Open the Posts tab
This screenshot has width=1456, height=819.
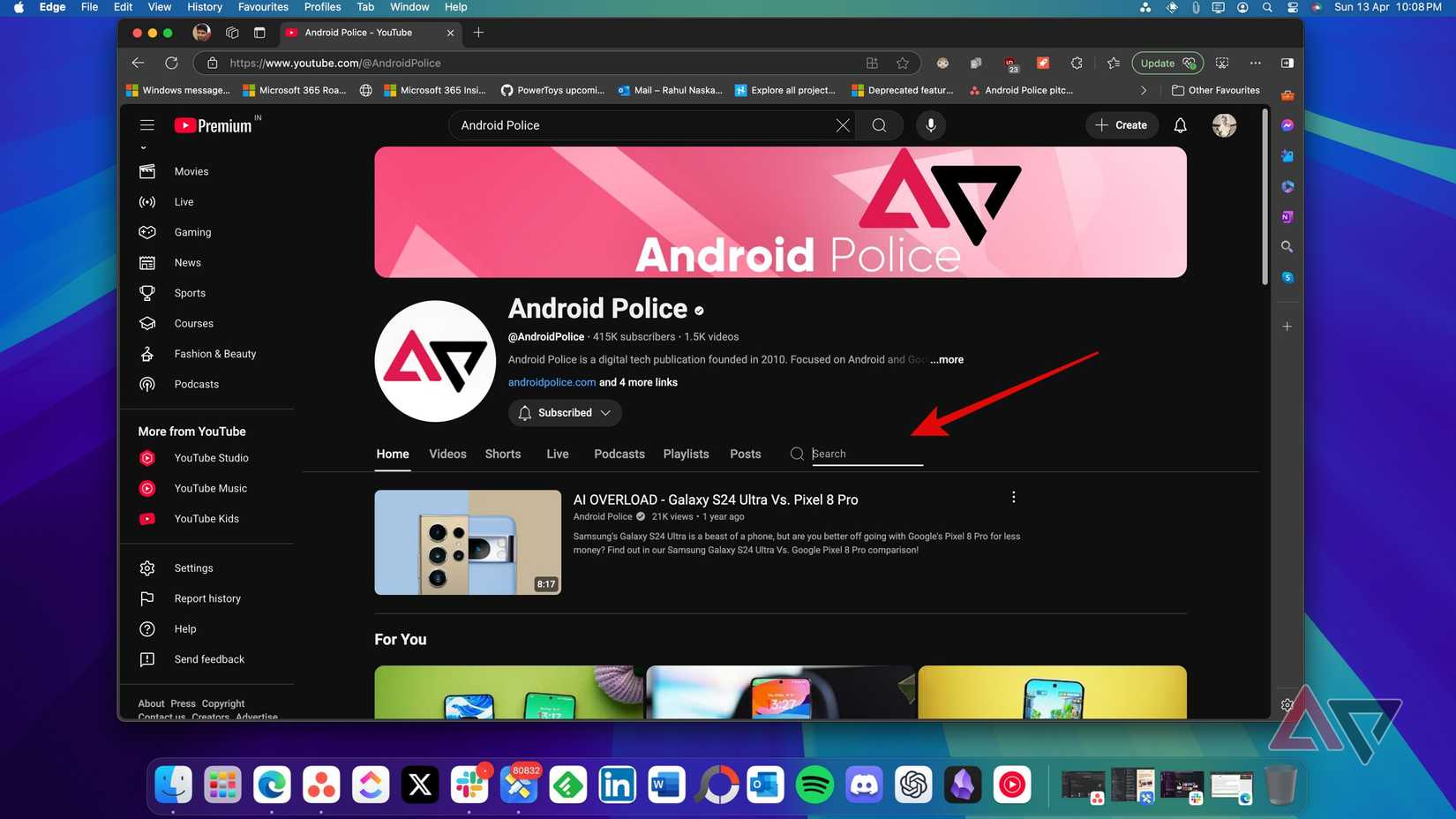[745, 454]
